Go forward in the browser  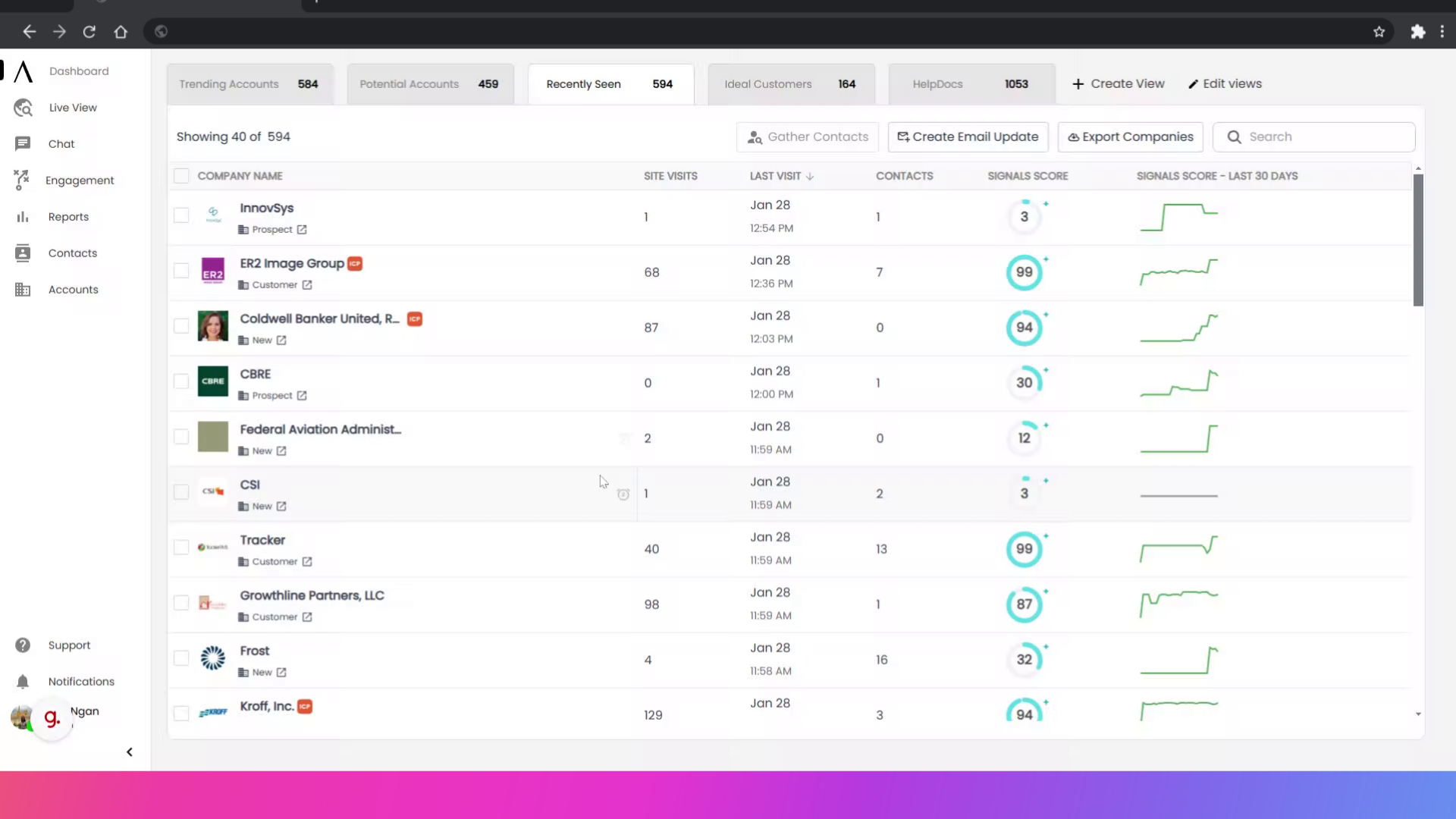point(59,32)
